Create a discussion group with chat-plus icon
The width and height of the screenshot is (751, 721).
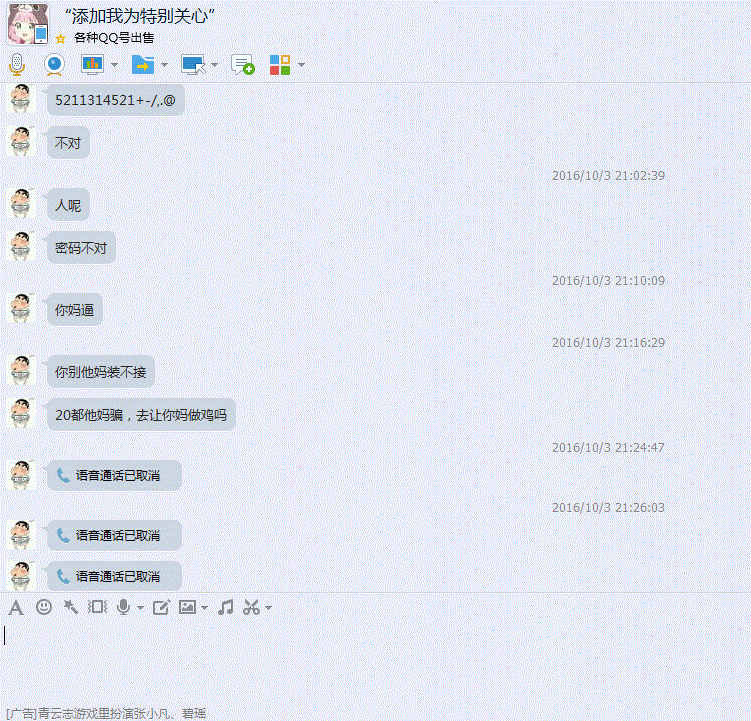[x=242, y=65]
